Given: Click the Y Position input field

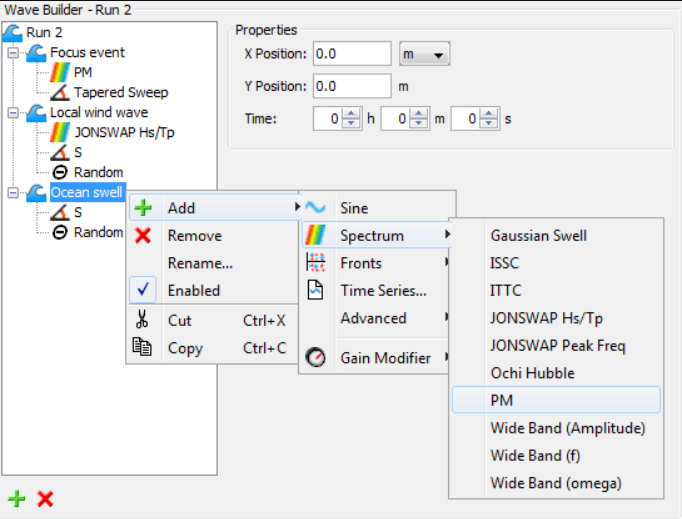Looking at the screenshot, I should tap(352, 86).
